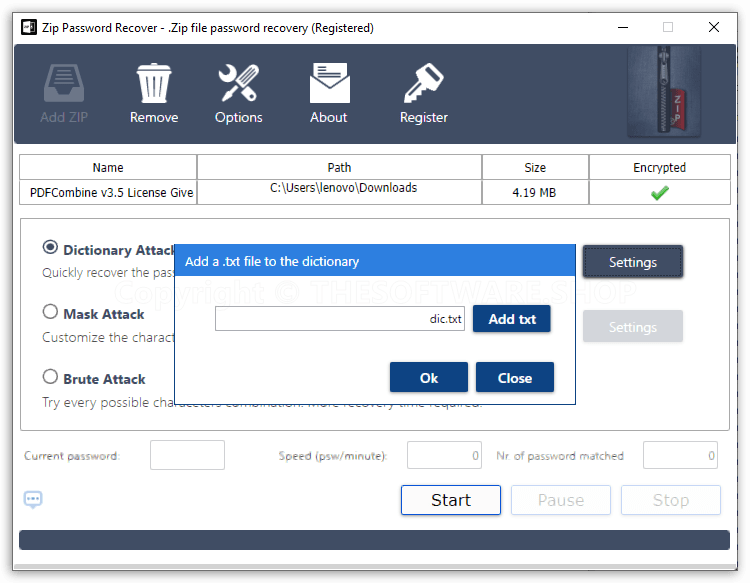Select the Dictionary Attack radio button
The image size is (750, 583).
tap(50, 247)
